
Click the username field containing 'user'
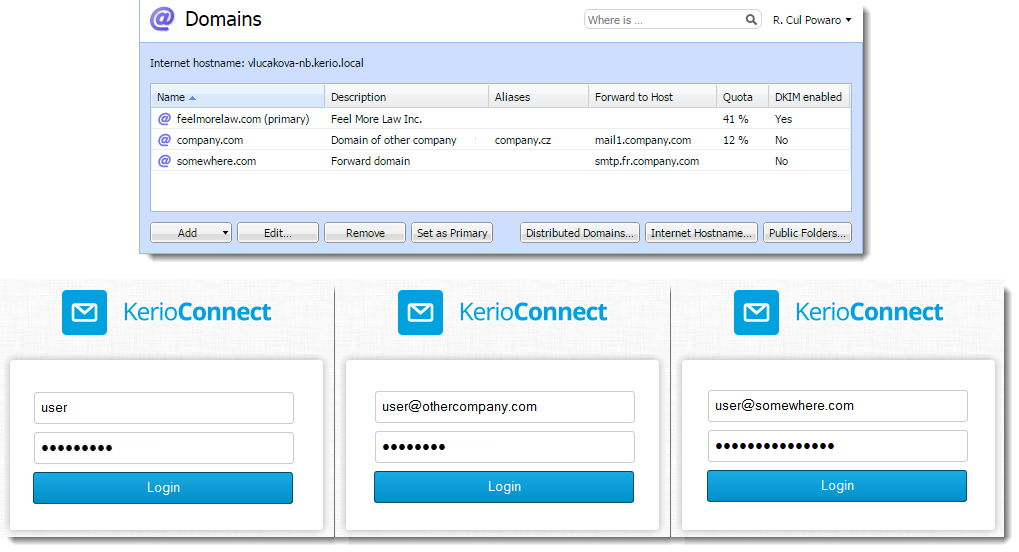pyautogui.click(x=164, y=408)
